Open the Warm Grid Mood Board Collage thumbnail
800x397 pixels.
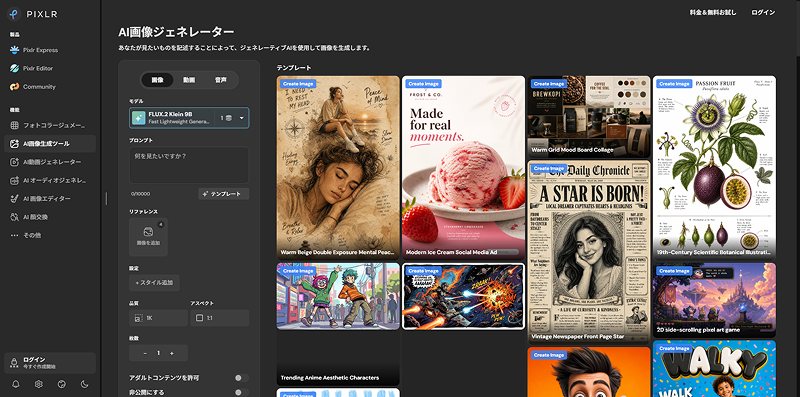[589, 116]
